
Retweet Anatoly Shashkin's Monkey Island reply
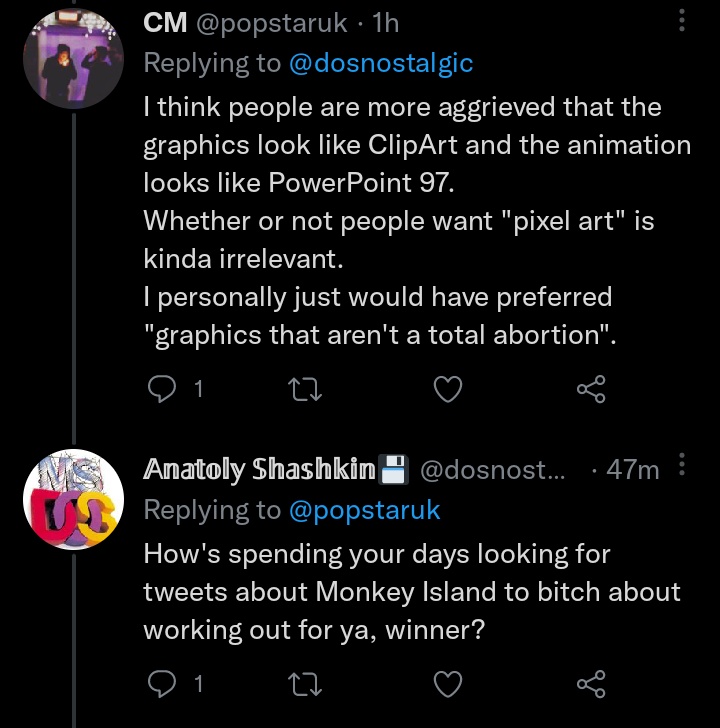coord(305,684)
